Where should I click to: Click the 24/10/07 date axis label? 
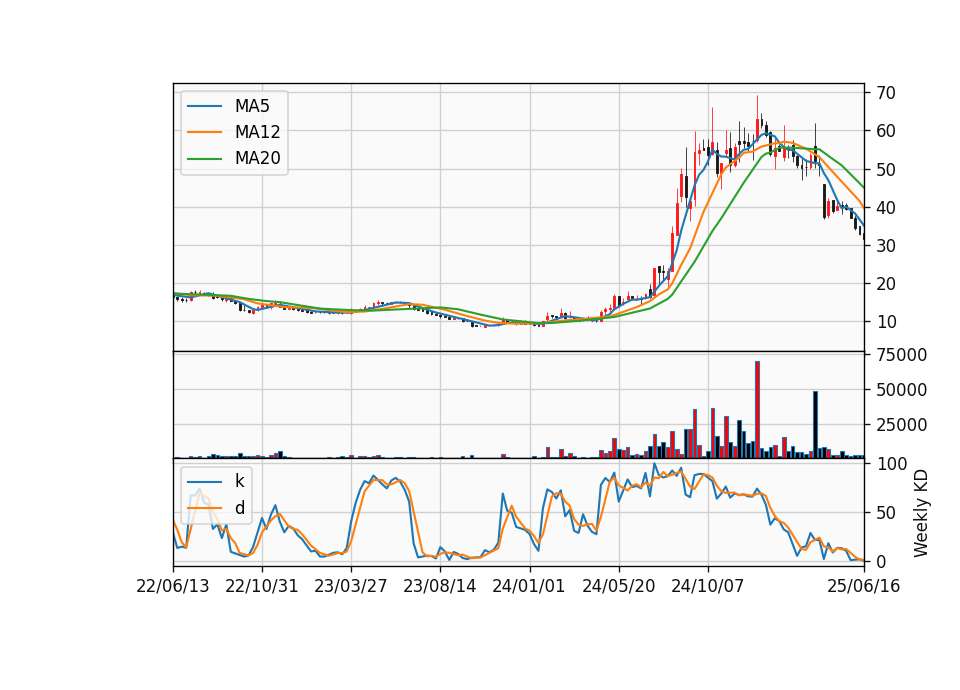click(x=708, y=586)
